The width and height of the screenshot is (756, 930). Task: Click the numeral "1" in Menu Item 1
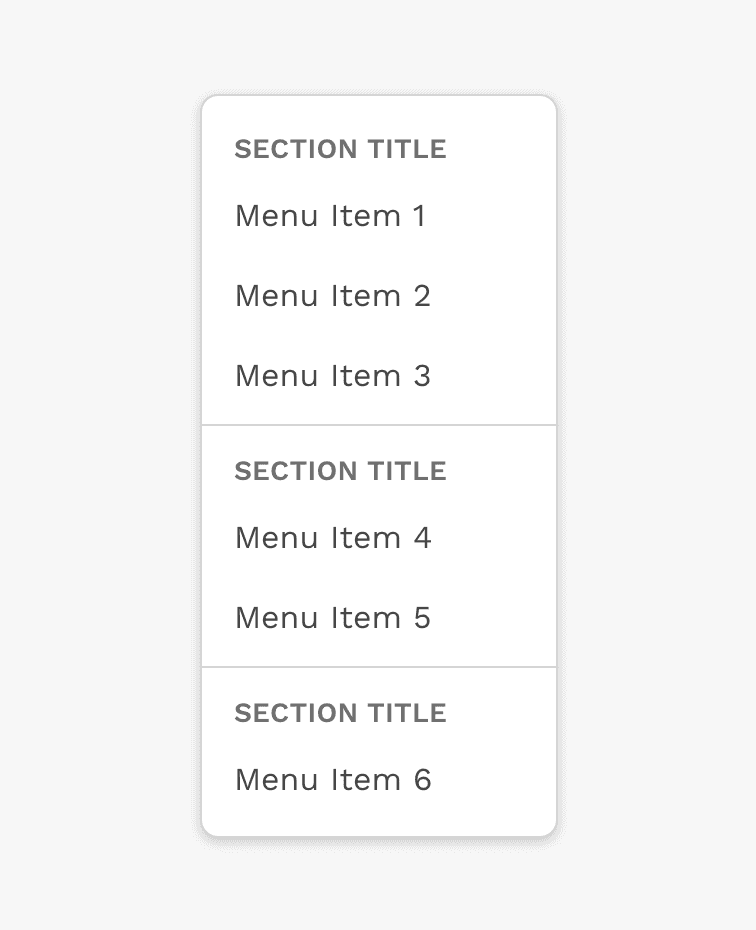(419, 216)
